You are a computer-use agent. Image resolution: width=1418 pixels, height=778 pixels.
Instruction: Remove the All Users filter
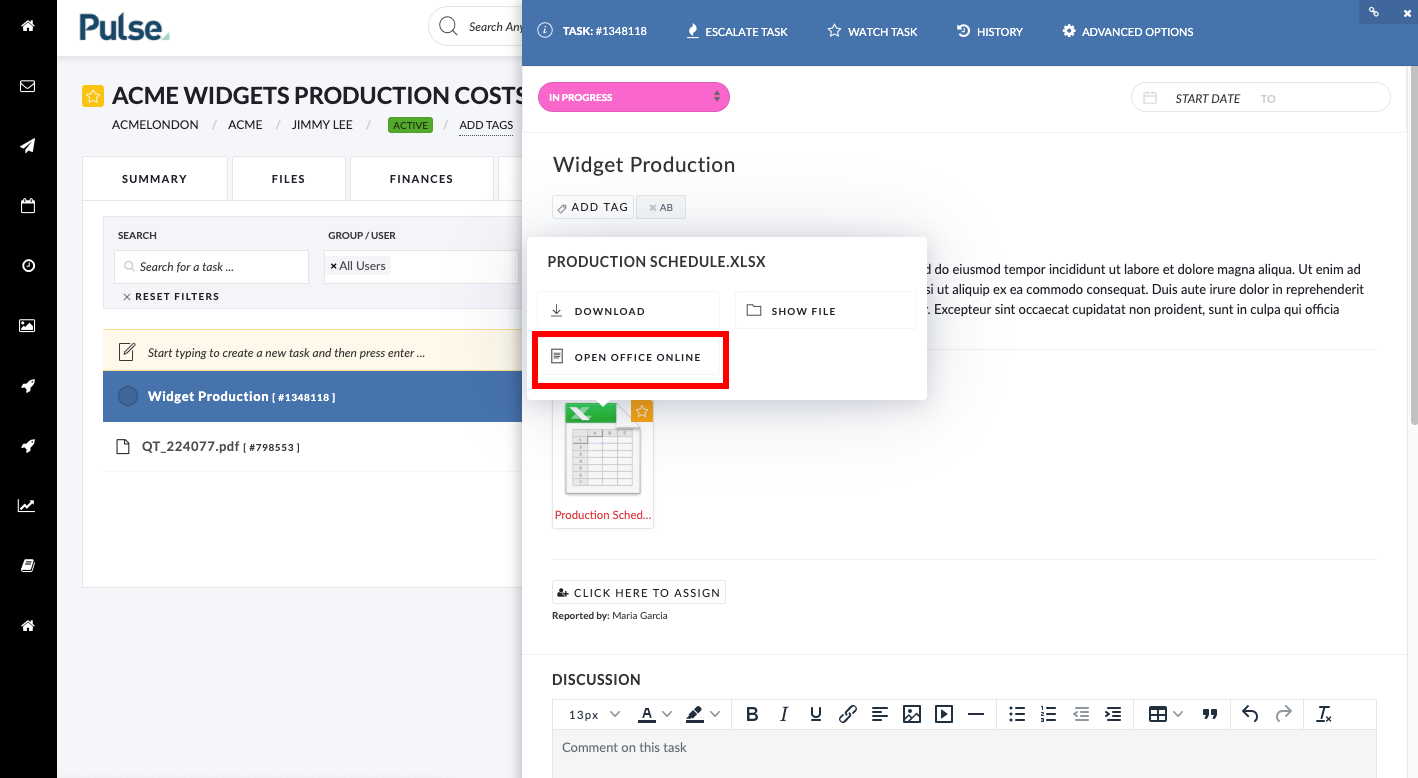tap(333, 266)
